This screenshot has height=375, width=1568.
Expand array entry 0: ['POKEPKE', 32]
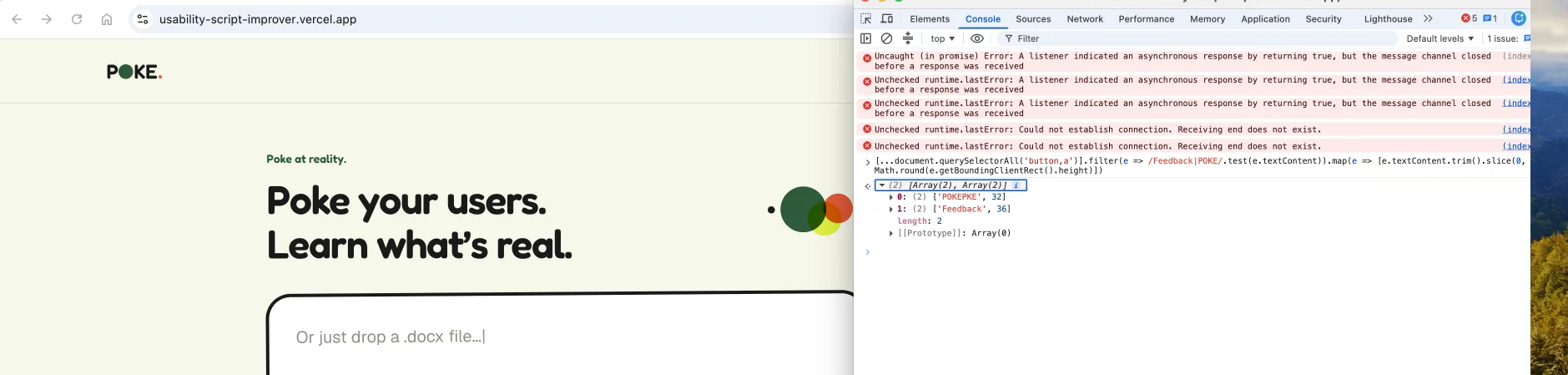(x=891, y=197)
